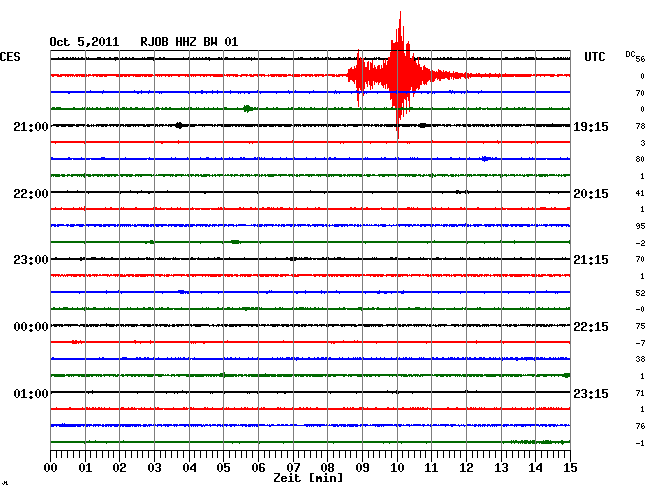The width and height of the screenshot is (650, 494).
Task: Click the DC value "-1"
Action: (640, 443)
